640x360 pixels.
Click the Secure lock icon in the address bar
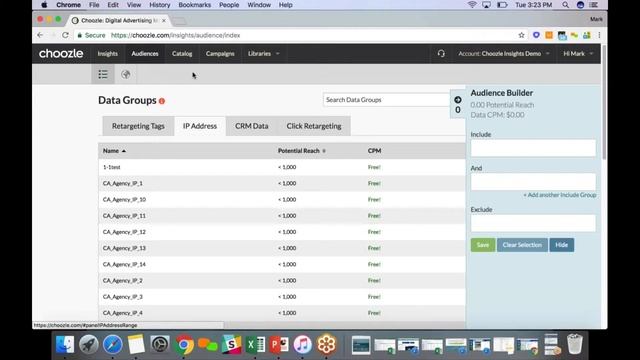80,36
